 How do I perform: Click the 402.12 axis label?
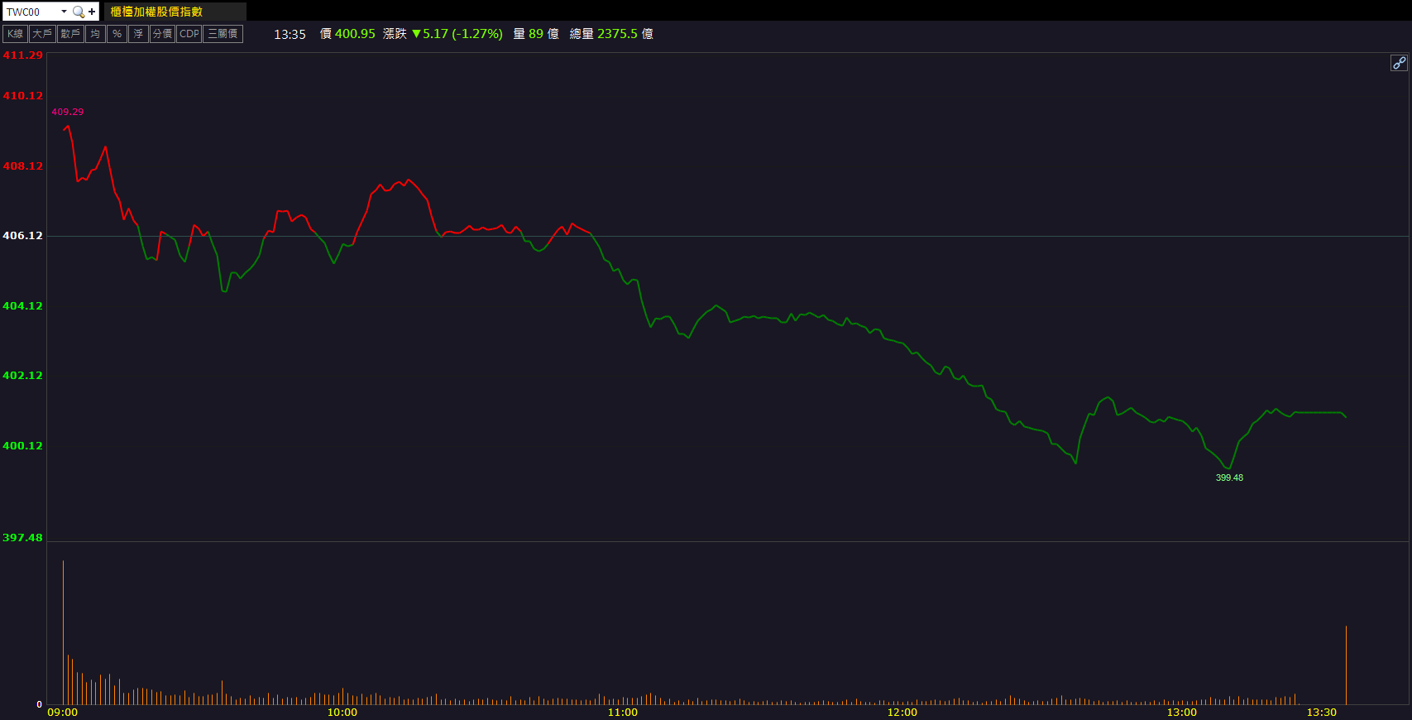[23, 376]
